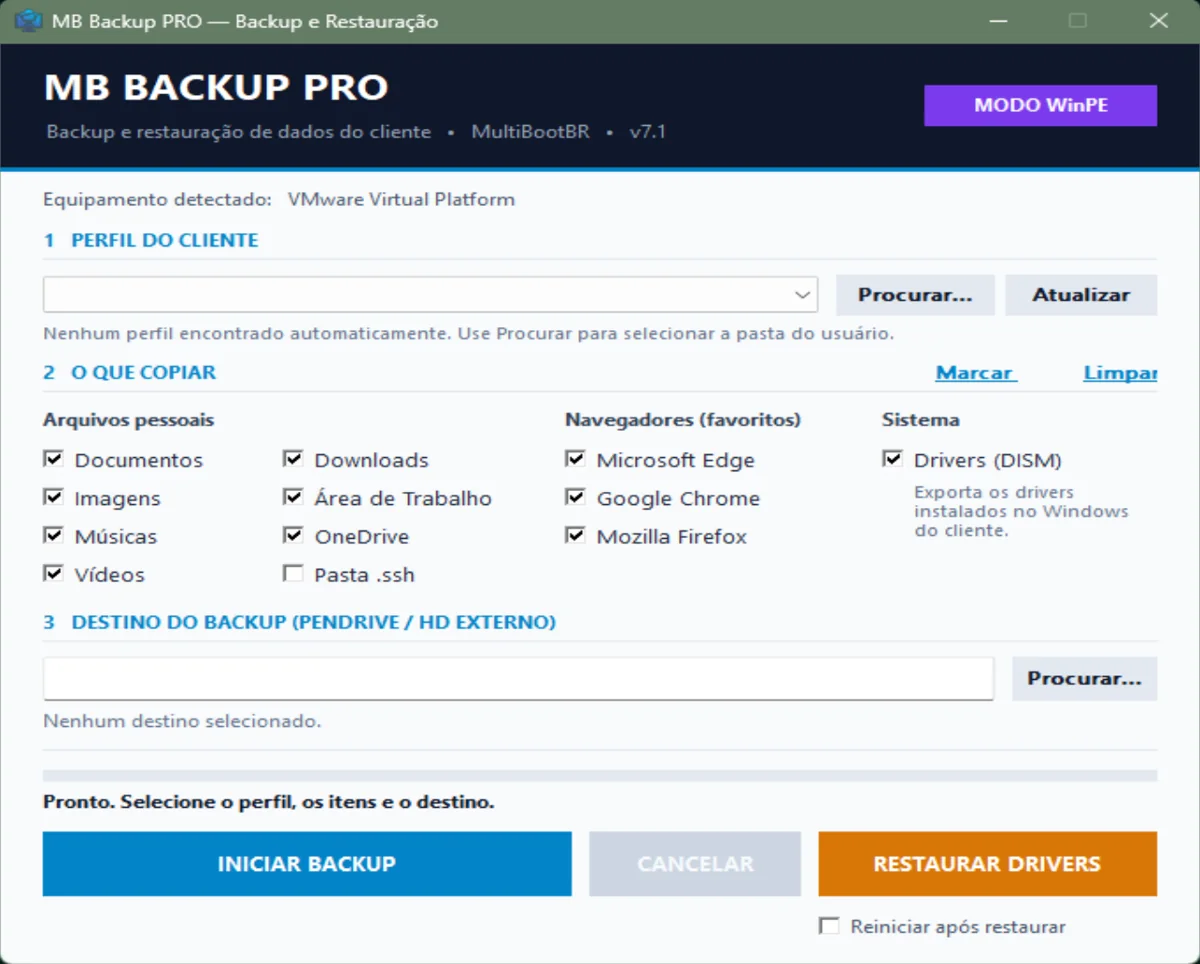Toggle the Músicas checkbox
Viewport: 1200px width, 964px height.
click(x=53, y=535)
